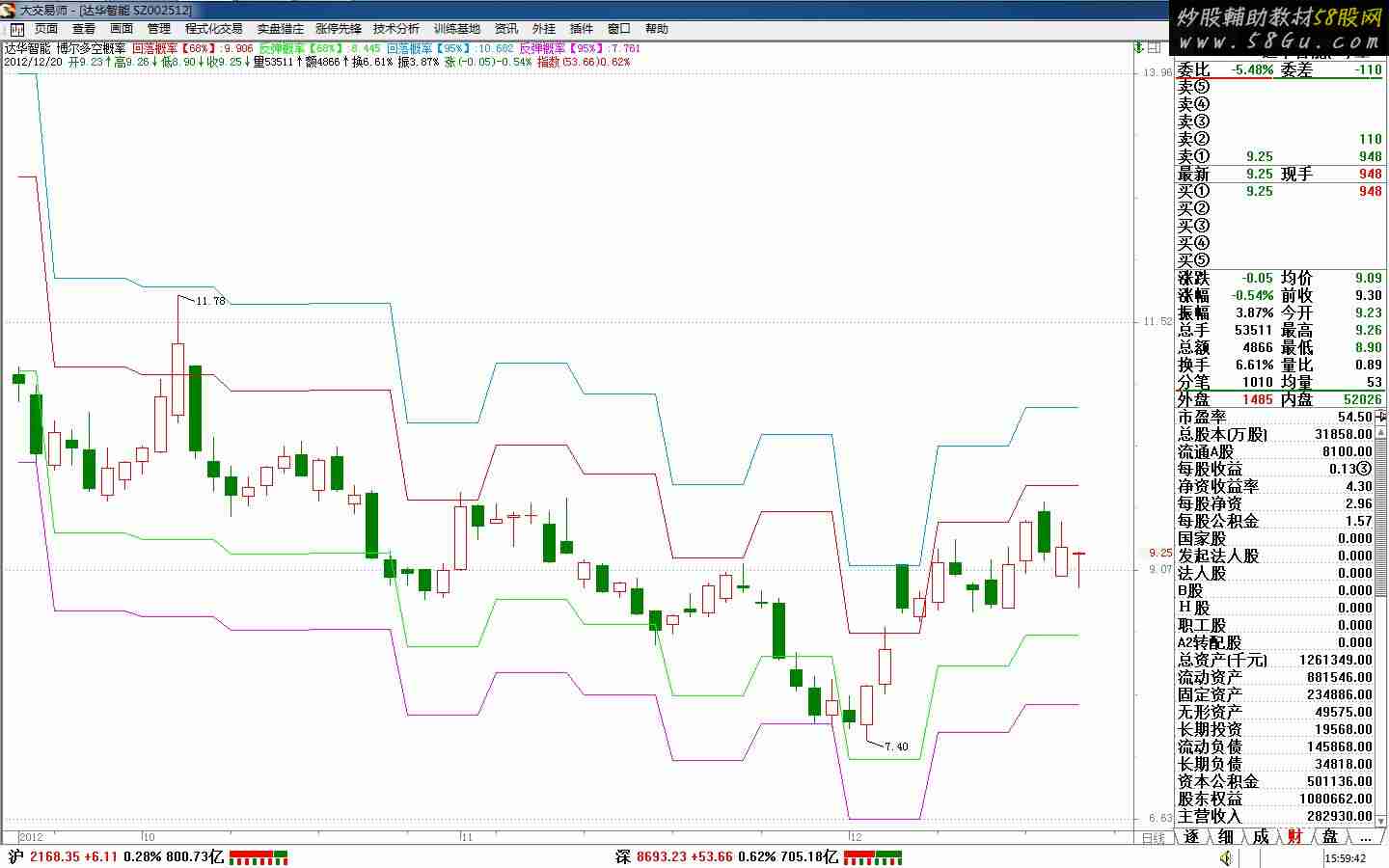Screen dimensions: 1389x868
Task: Click the 总股本(万股) row
Action: (x=1275, y=434)
